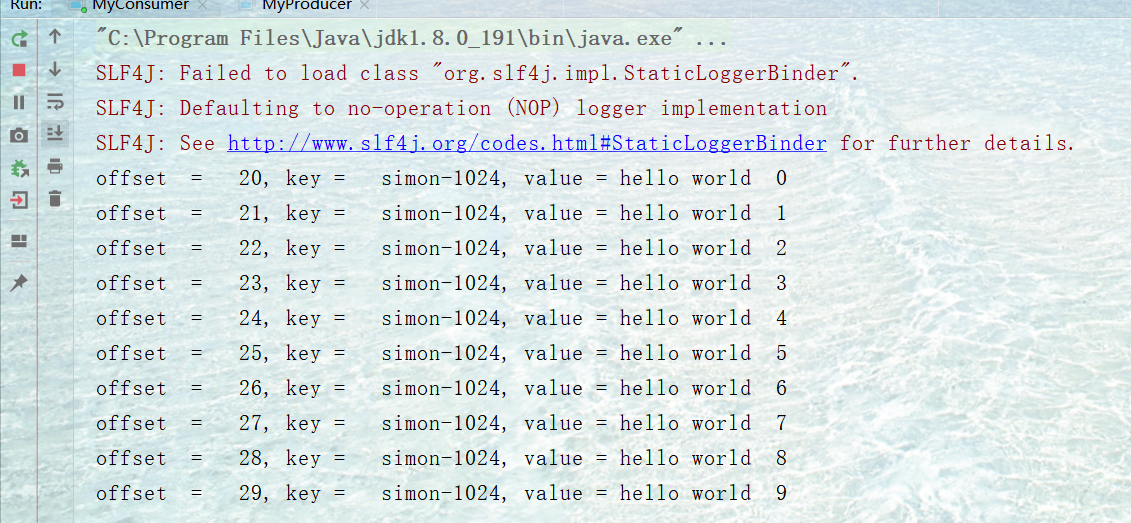Screen dimensions: 1131x523
Task: Click the output line with offset 28
Action: point(441,459)
